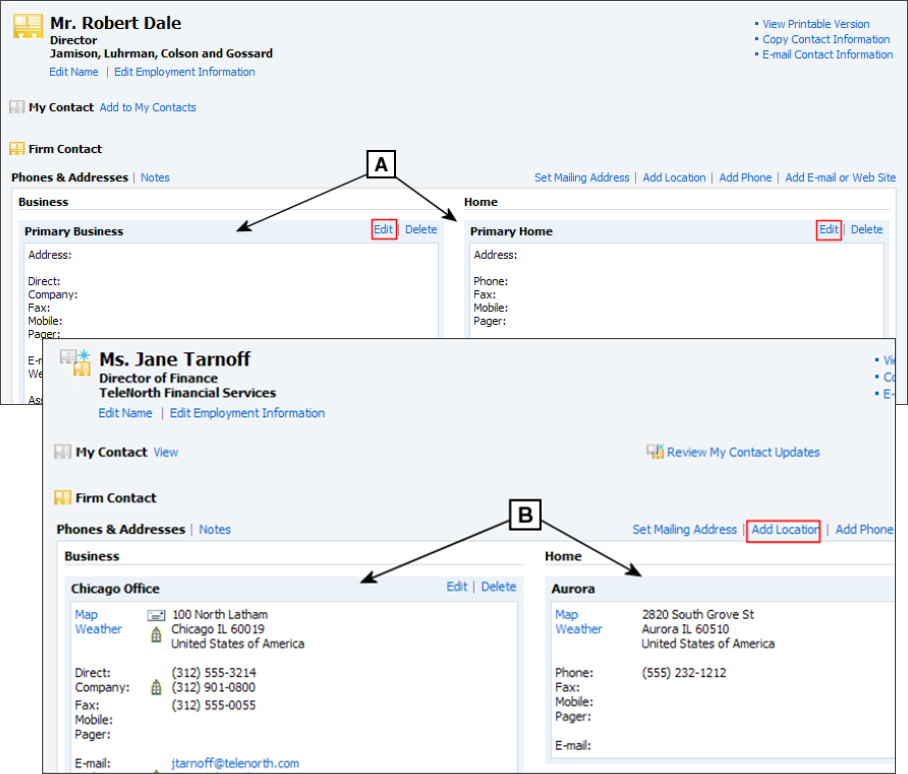Click Add Location in Jane Tarnoff's window
Screen dimensions: 908x774
(x=785, y=529)
